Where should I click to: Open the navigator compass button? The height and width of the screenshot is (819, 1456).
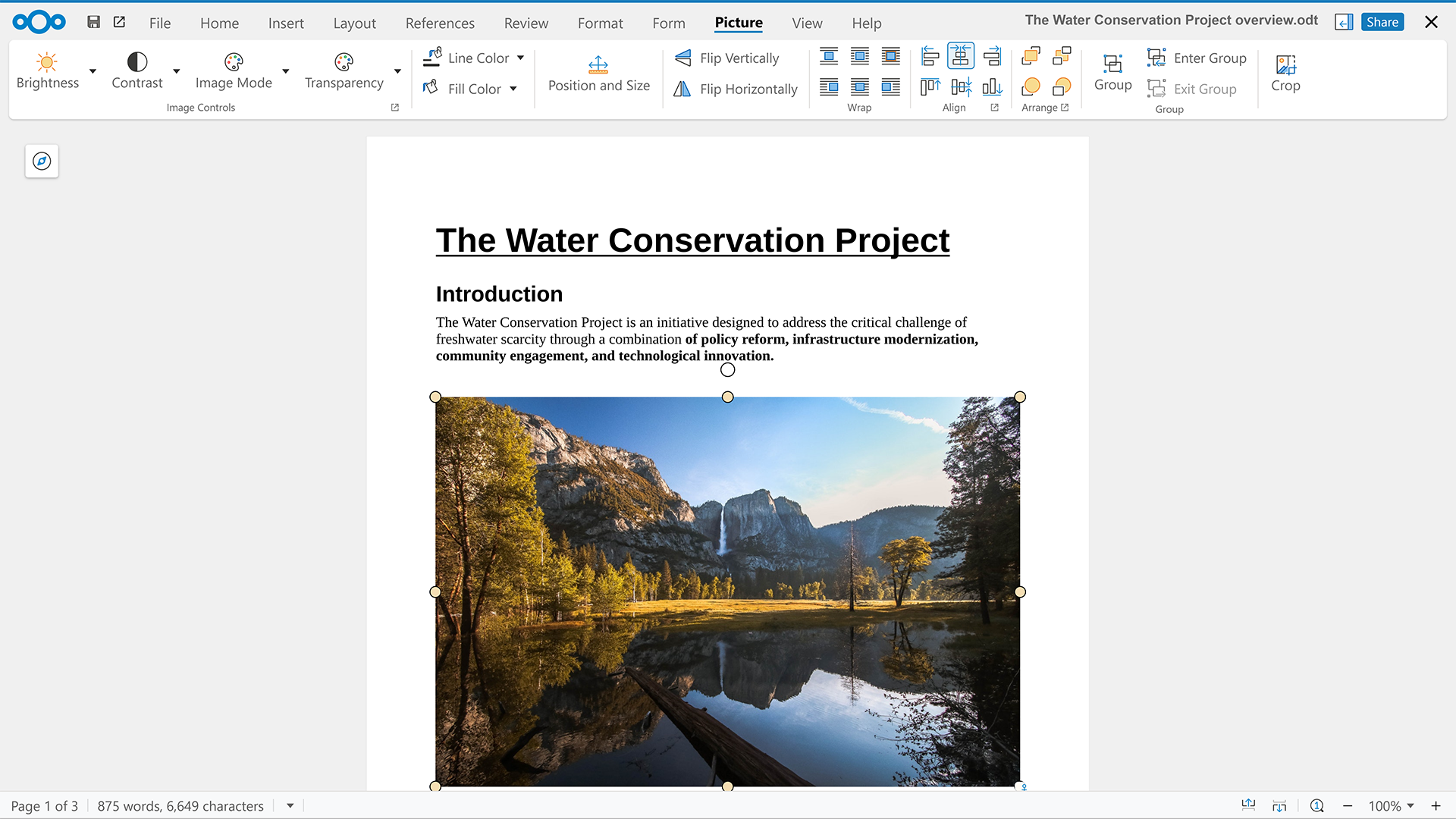pyautogui.click(x=42, y=161)
